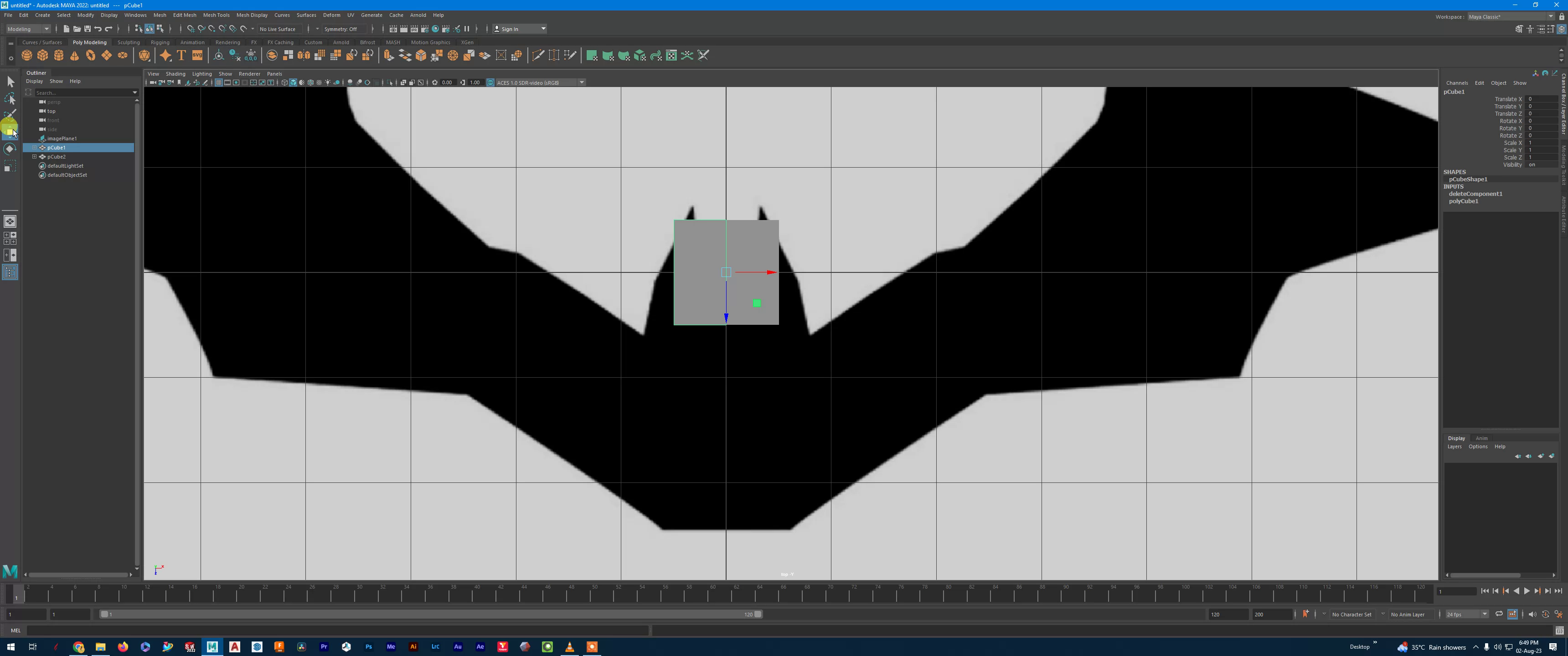1568x656 pixels.
Task: Create a polygon torus from the shelf
Action: [x=91, y=56]
